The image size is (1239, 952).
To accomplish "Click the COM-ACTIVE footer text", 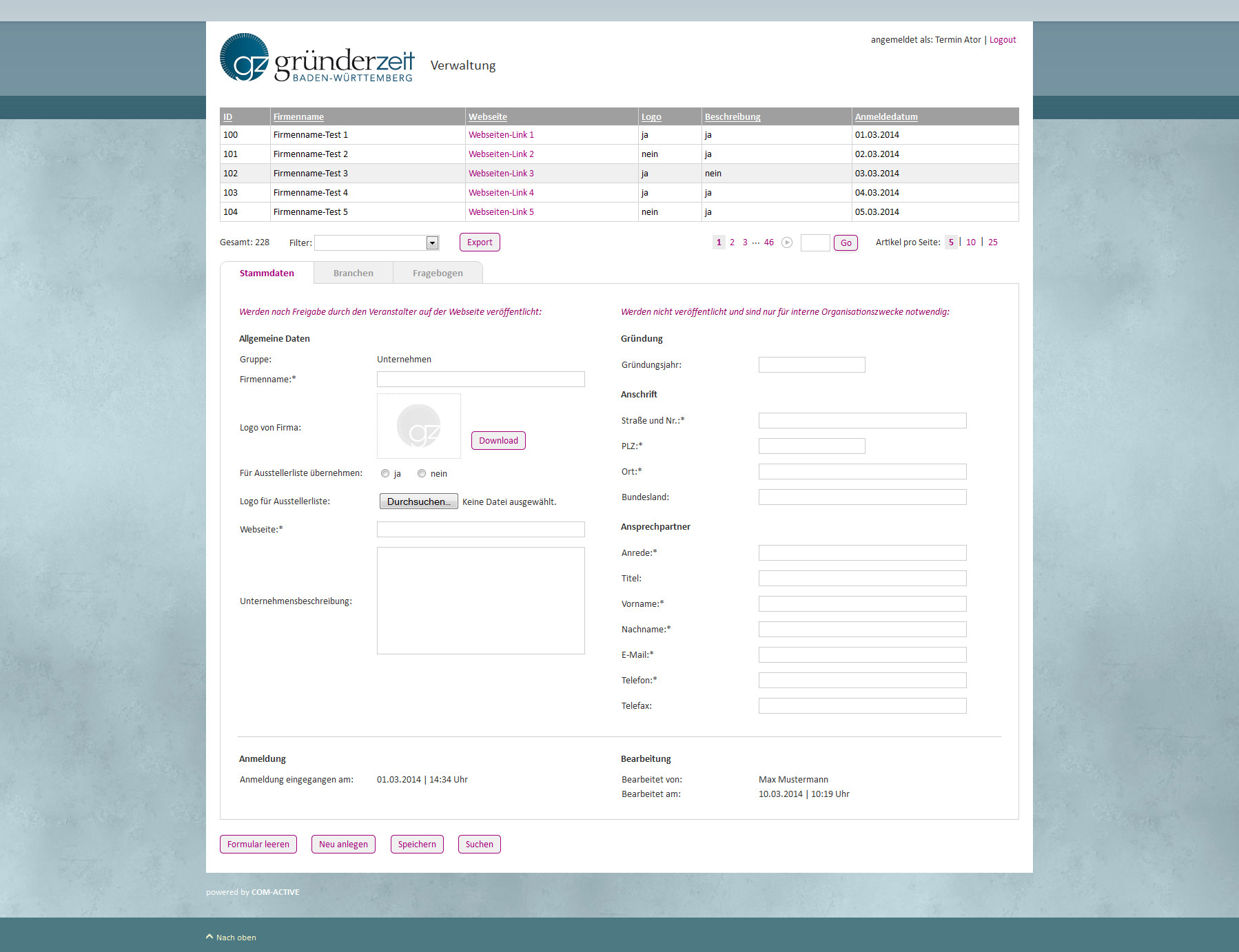I will (275, 892).
